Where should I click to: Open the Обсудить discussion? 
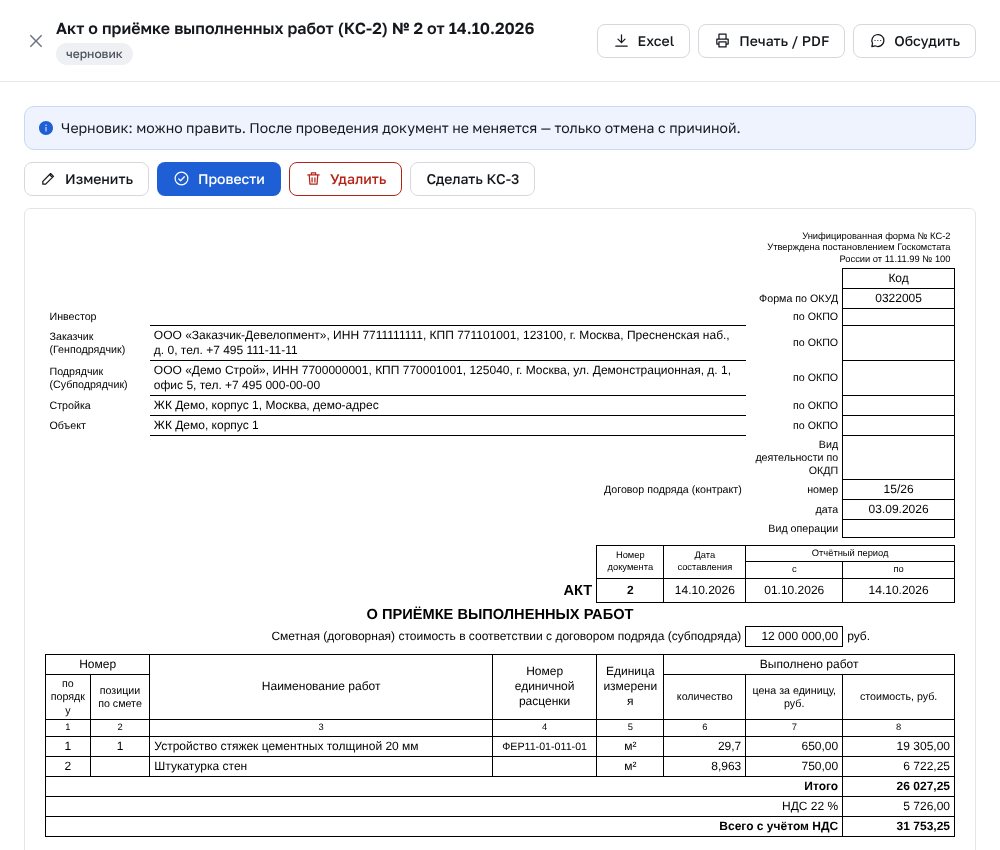click(914, 41)
